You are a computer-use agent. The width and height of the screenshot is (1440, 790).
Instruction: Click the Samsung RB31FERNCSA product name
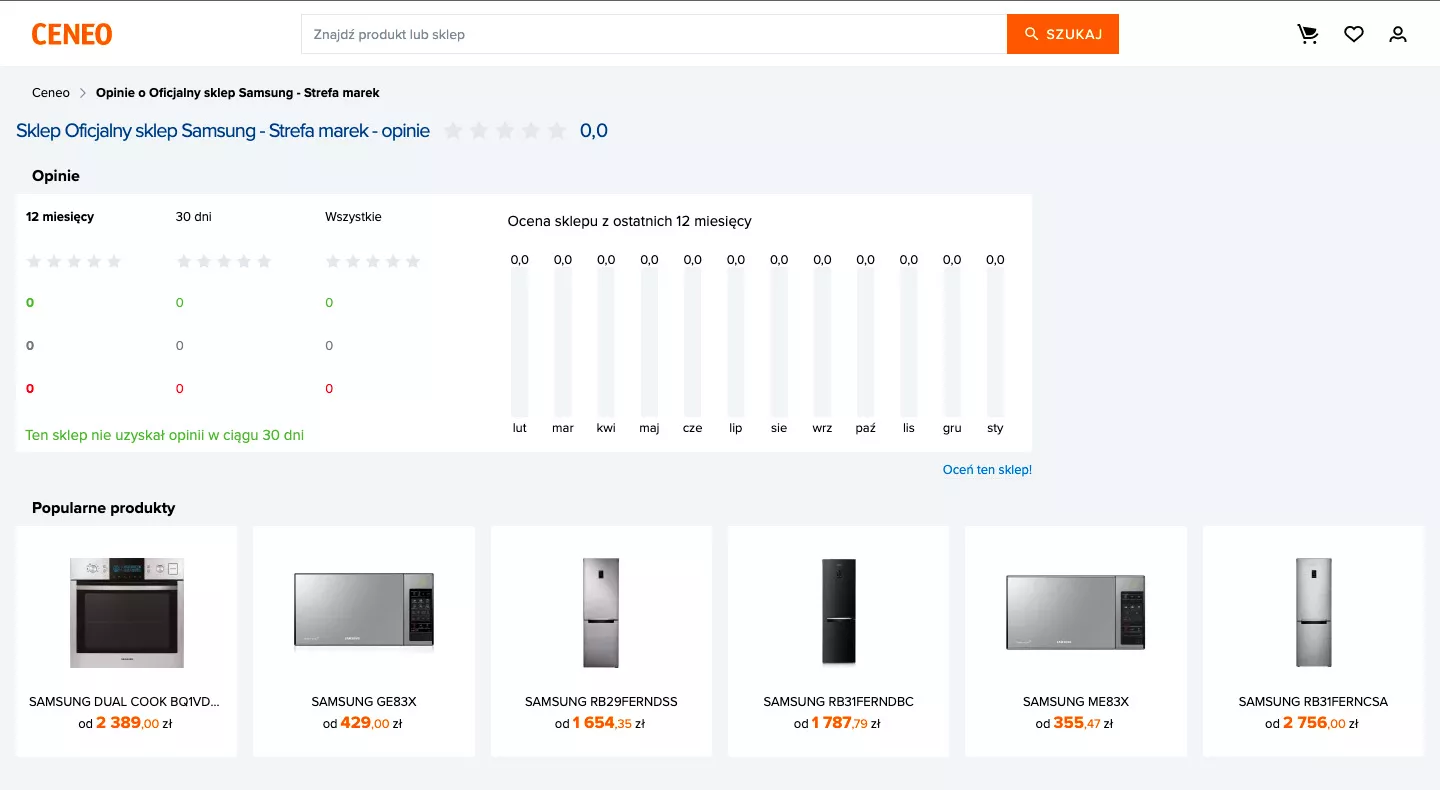click(1313, 702)
